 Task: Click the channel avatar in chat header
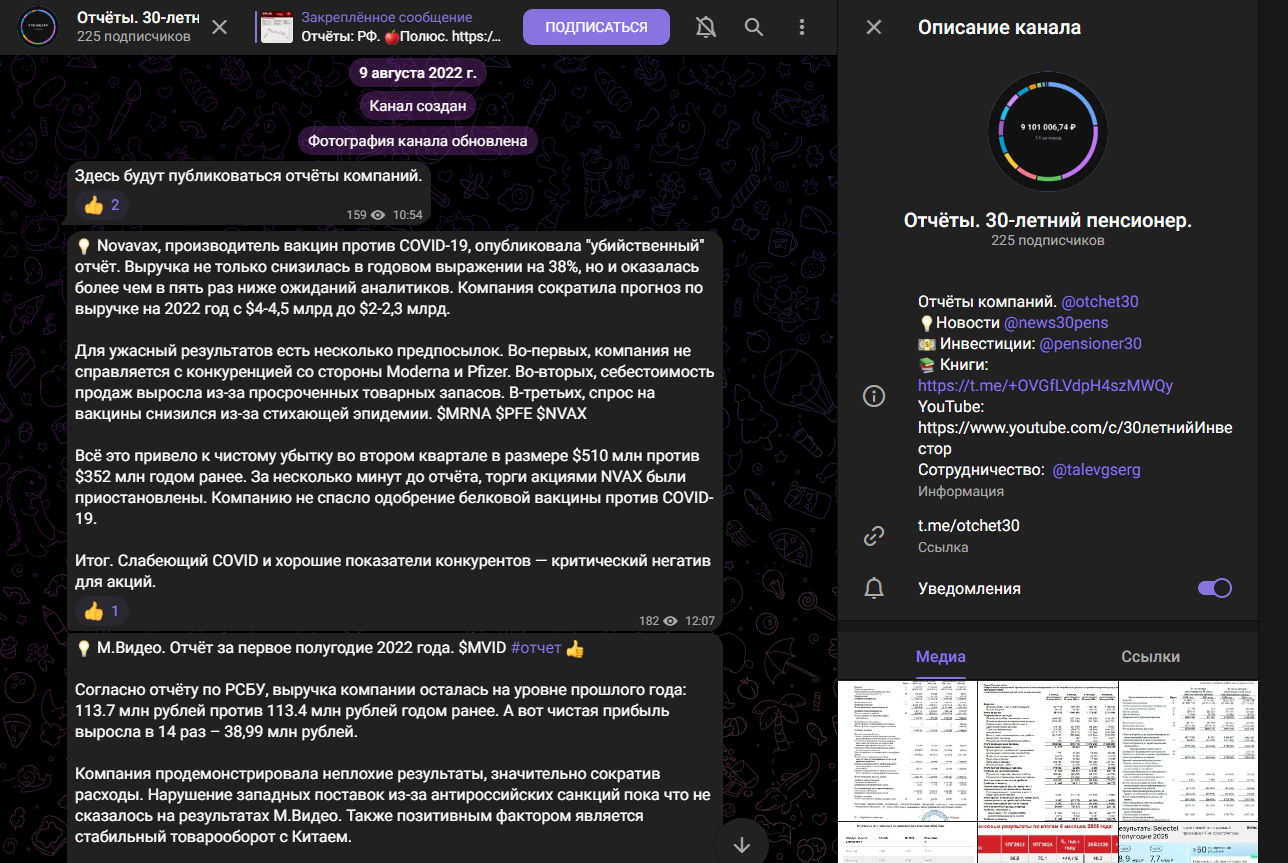pos(40,27)
